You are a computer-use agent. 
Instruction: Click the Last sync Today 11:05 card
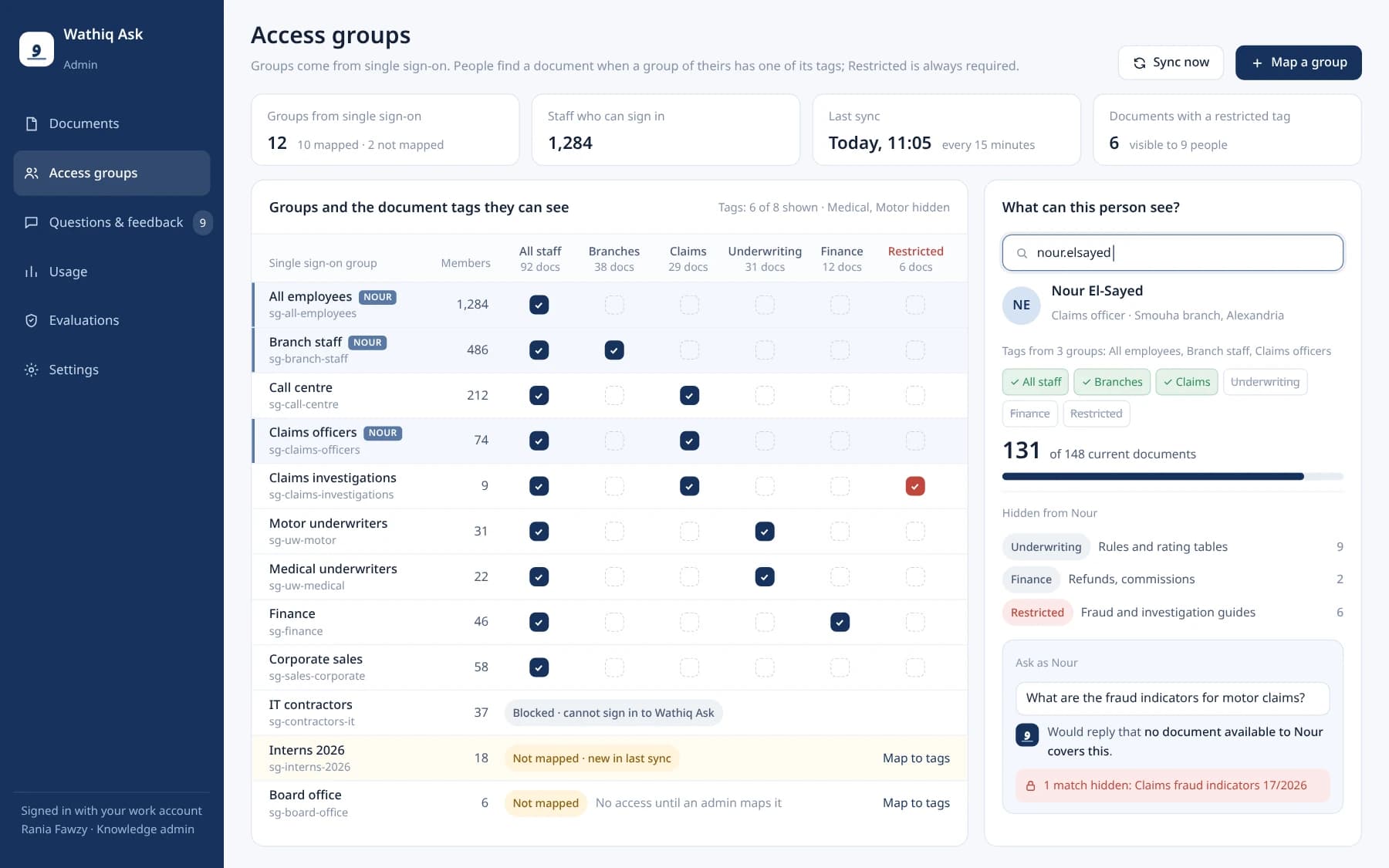coord(946,130)
